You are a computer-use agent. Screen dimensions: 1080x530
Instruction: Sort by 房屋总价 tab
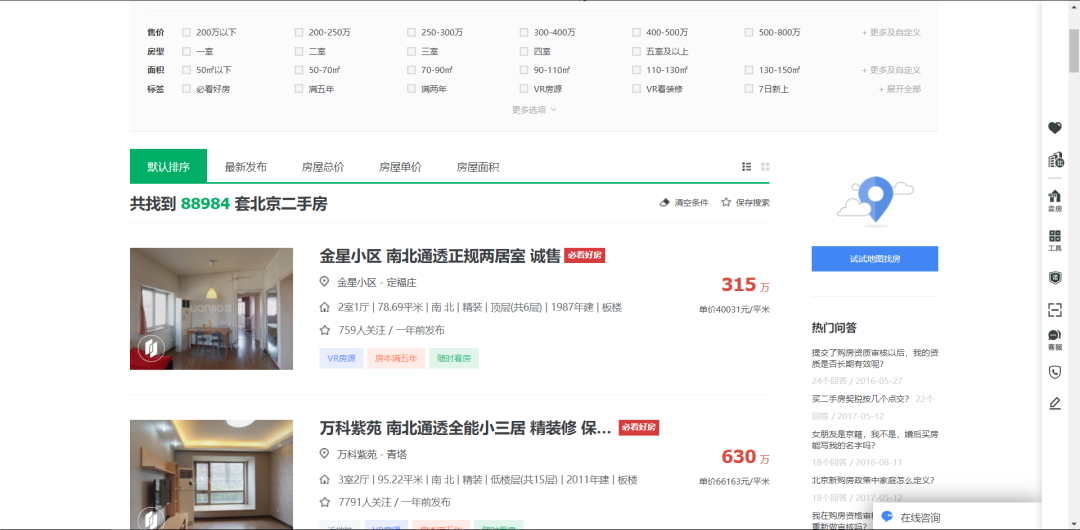click(323, 167)
